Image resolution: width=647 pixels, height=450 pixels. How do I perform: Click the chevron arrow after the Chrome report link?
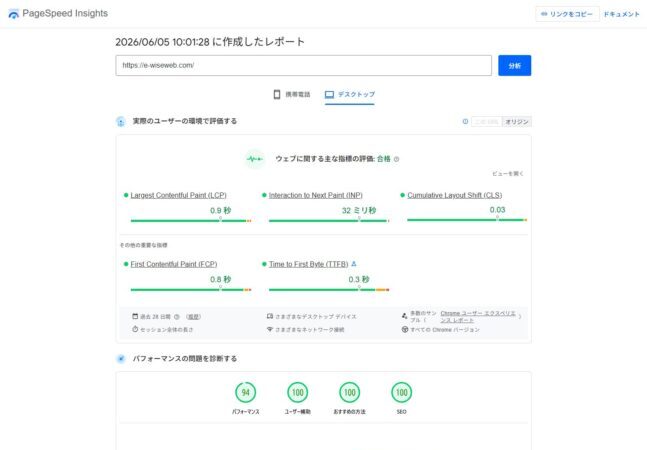pos(520,317)
